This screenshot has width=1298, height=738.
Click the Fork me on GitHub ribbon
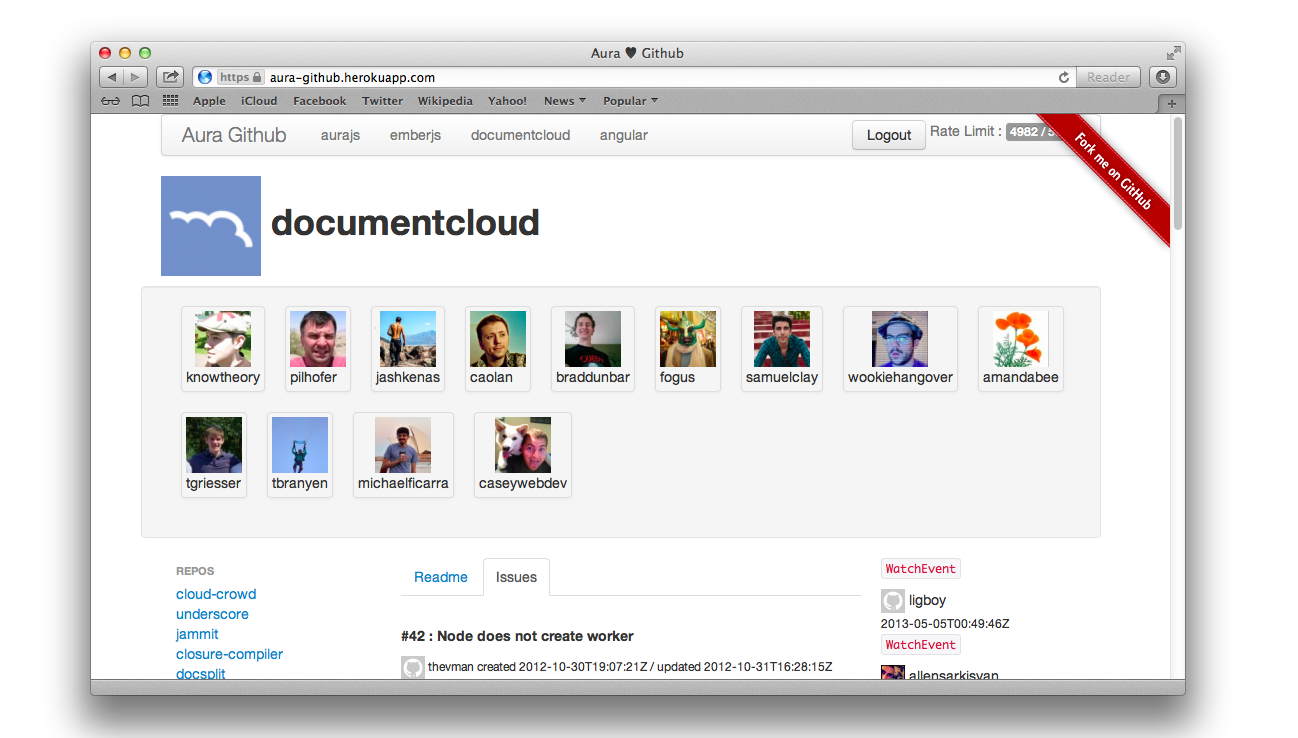coord(1113,171)
